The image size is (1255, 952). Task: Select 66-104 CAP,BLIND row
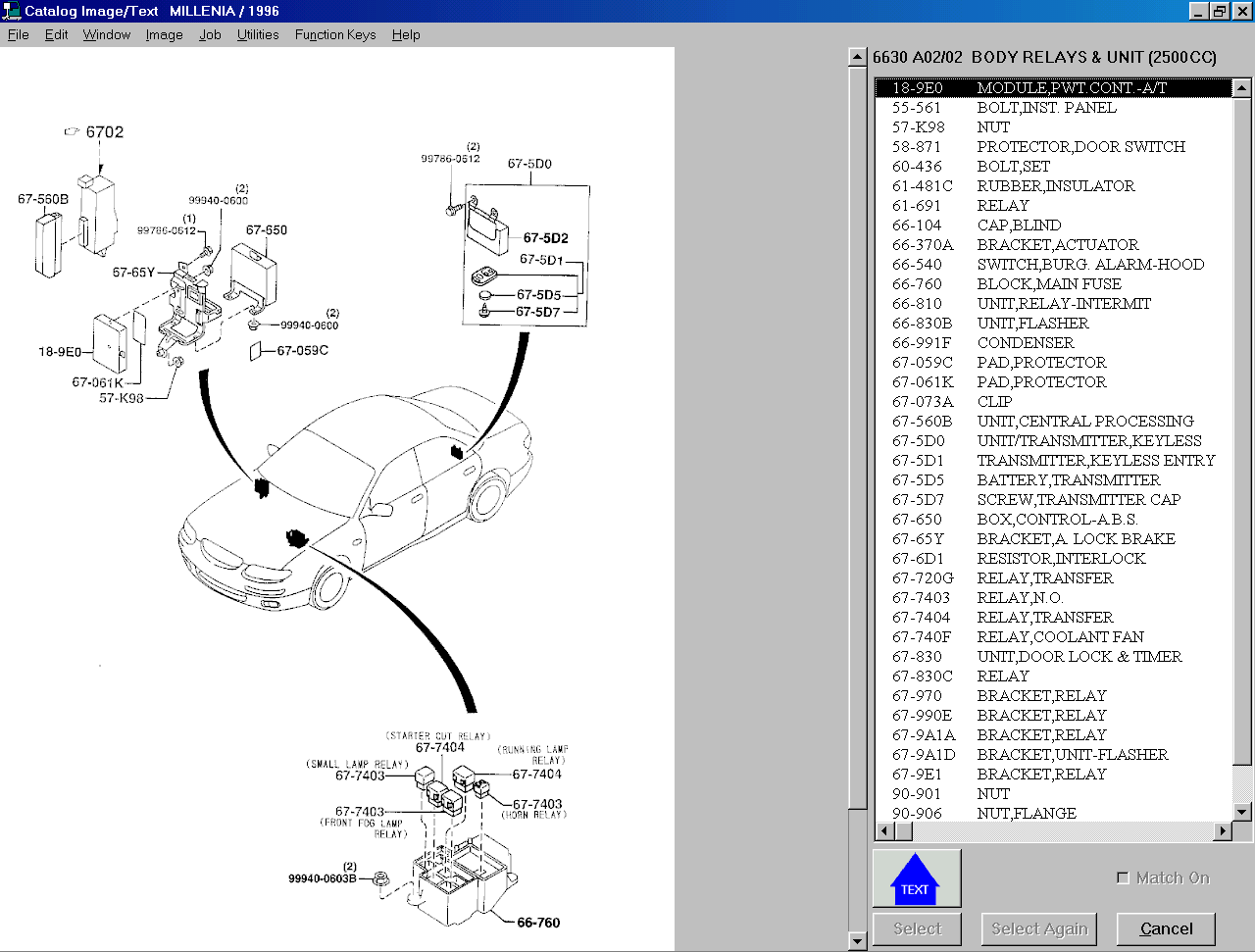[x=1053, y=225]
